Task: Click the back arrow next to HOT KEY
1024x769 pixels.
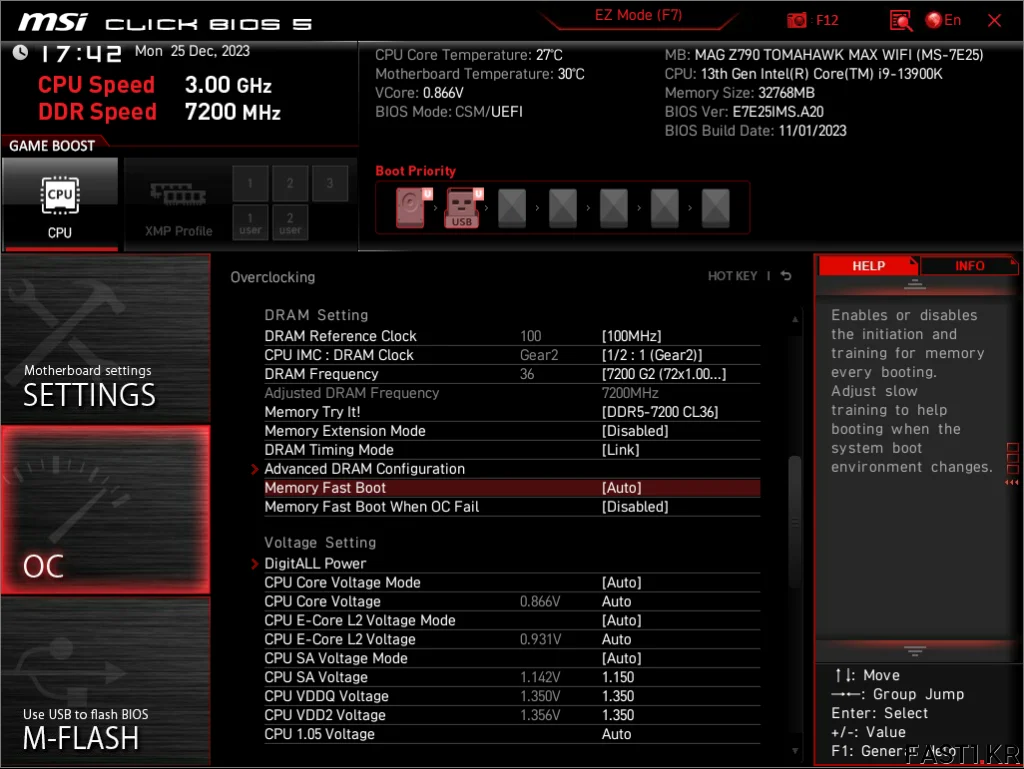Action: pos(786,276)
